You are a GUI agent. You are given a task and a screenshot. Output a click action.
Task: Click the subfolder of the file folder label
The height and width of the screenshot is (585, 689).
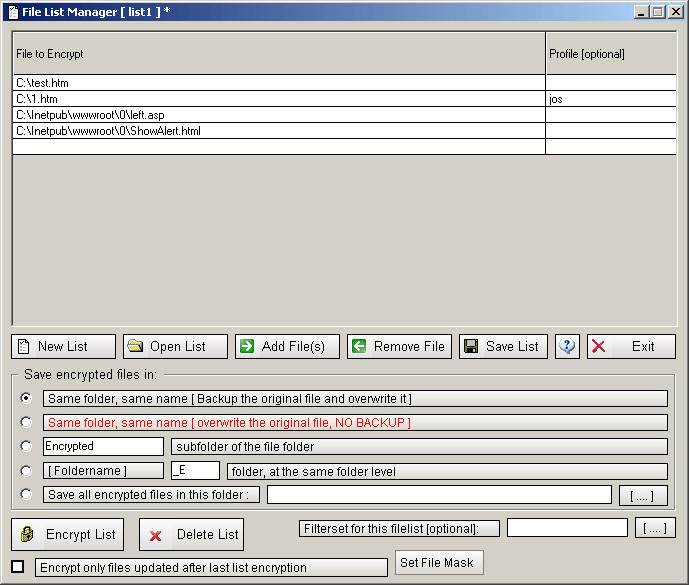[x=419, y=447]
